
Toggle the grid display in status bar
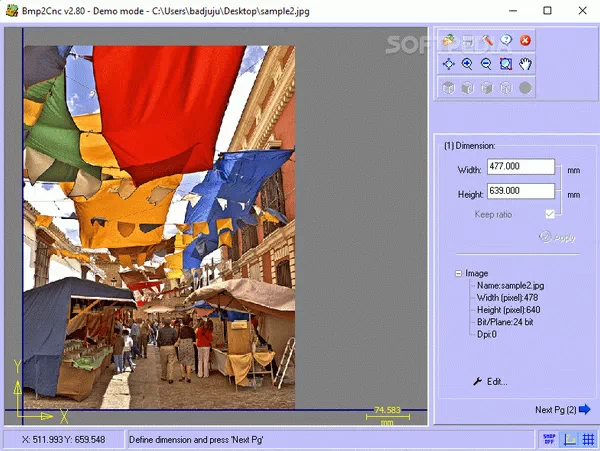click(x=587, y=439)
